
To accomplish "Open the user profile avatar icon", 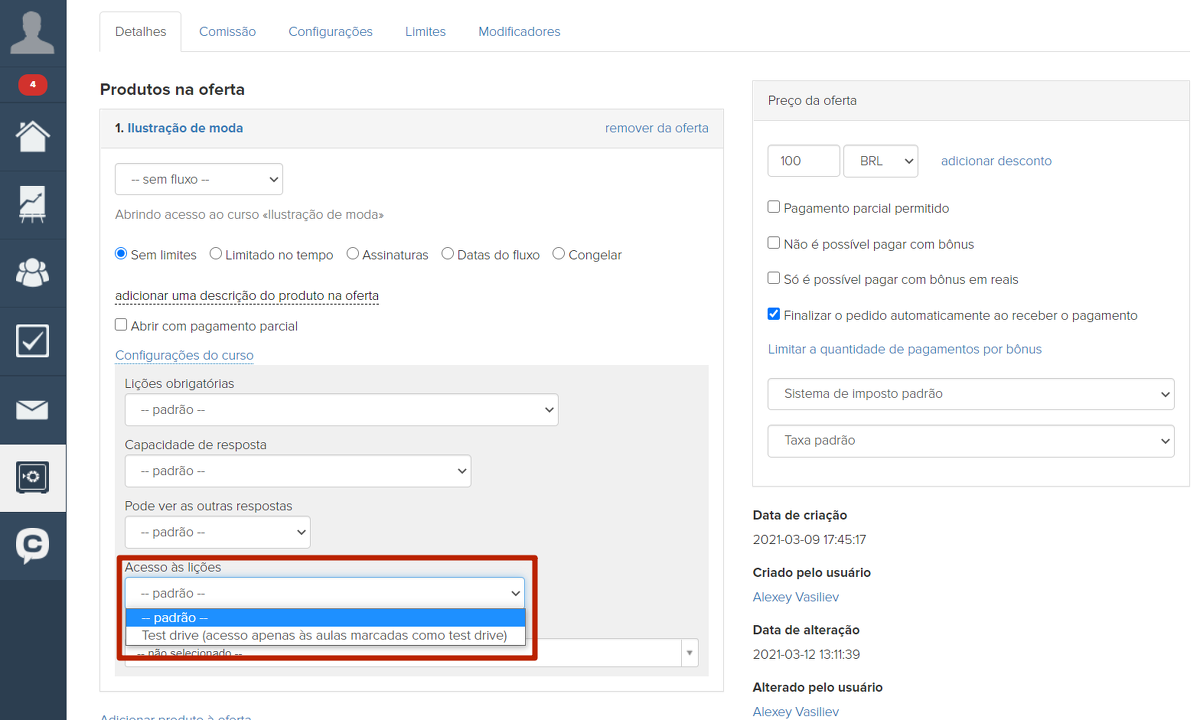I will coord(33,32).
